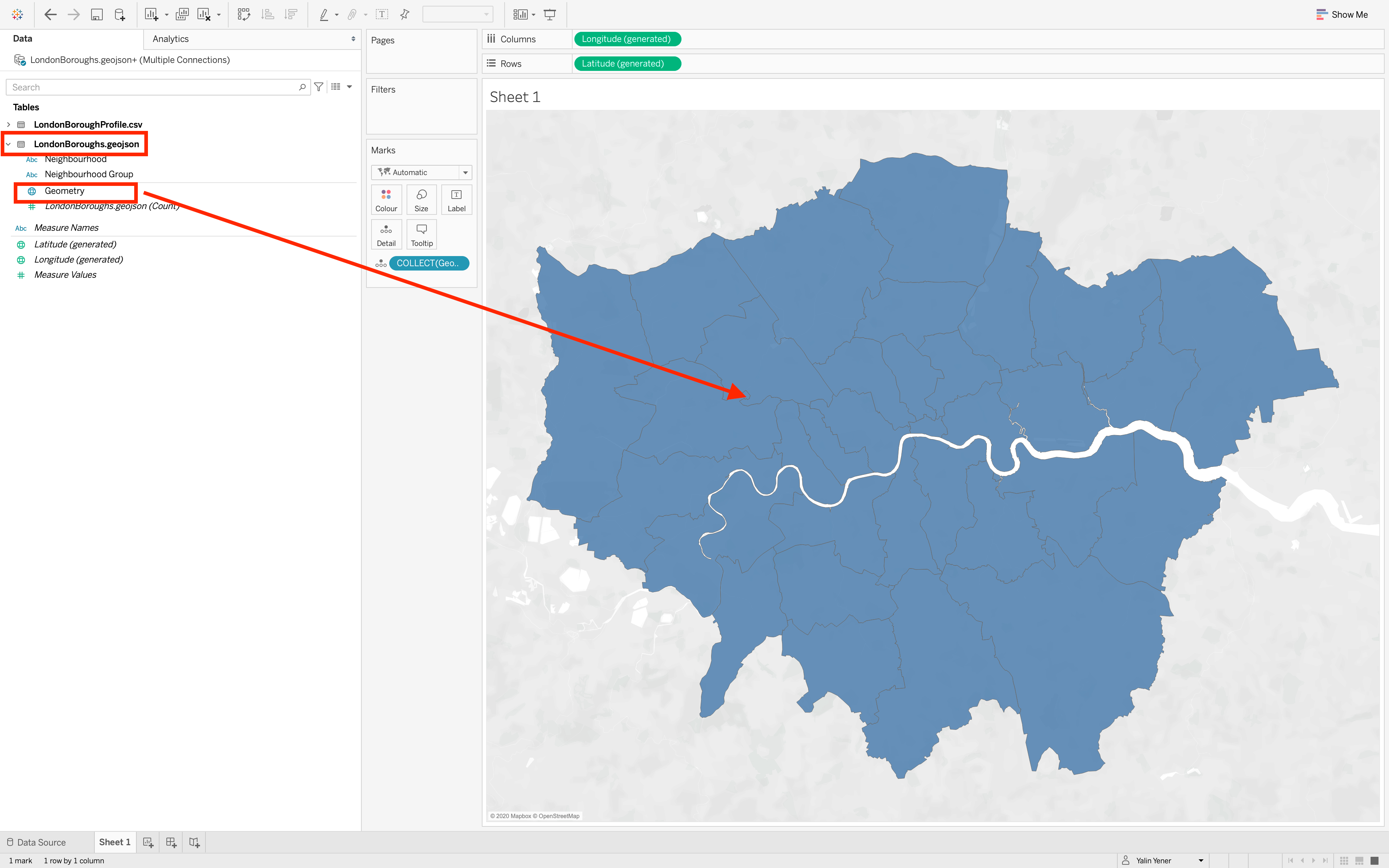Image resolution: width=1389 pixels, height=868 pixels.
Task: Toggle Show Me panel
Action: [1342, 15]
